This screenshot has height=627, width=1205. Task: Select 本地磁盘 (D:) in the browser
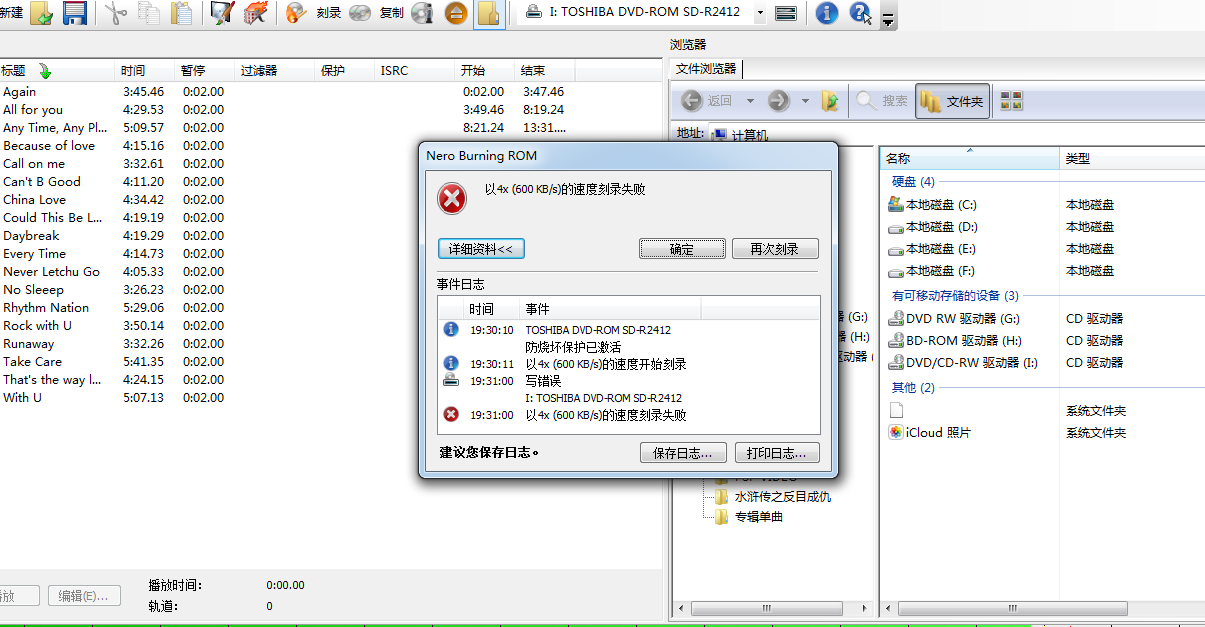click(932, 227)
